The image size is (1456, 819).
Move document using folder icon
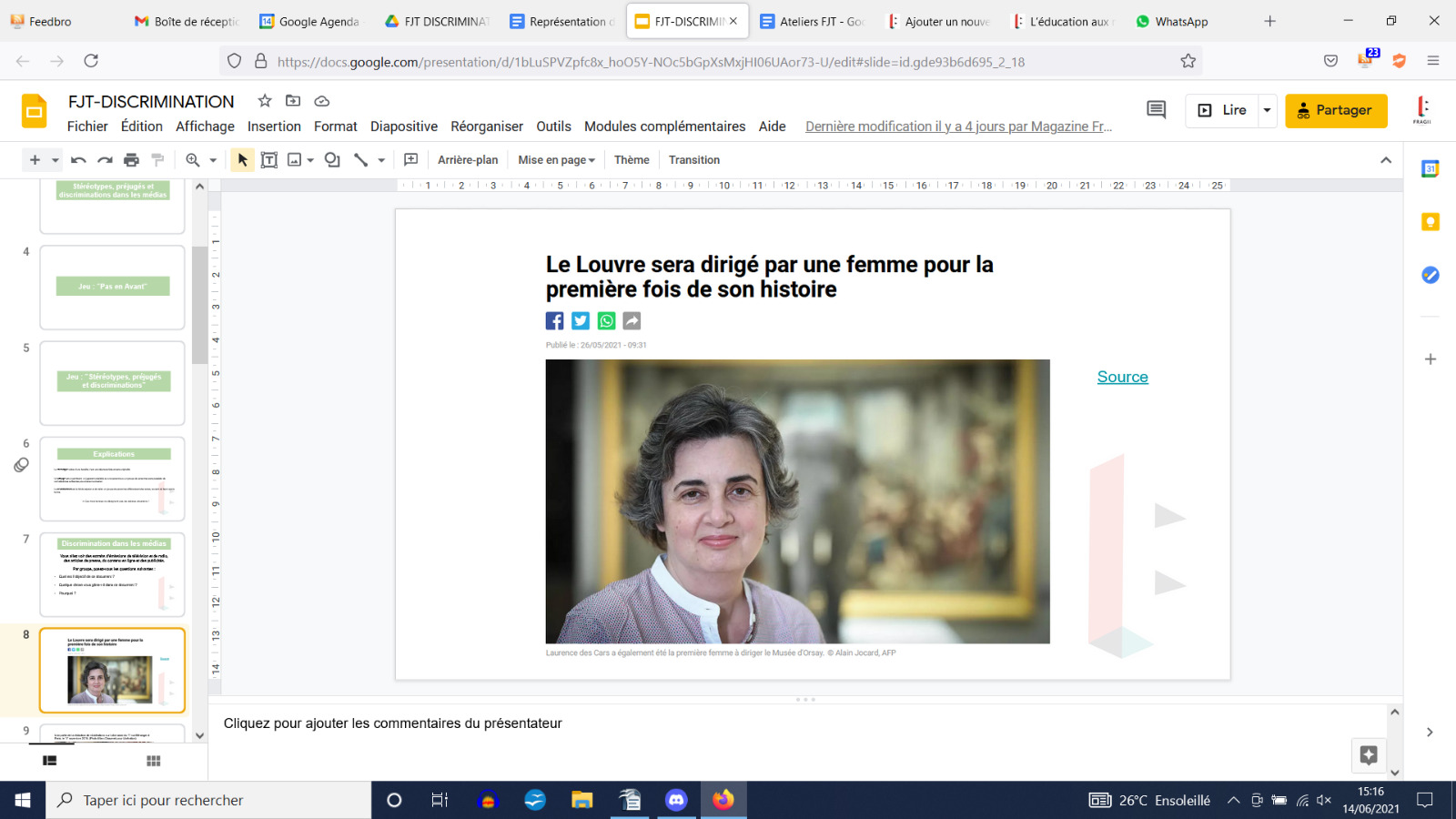point(293,101)
